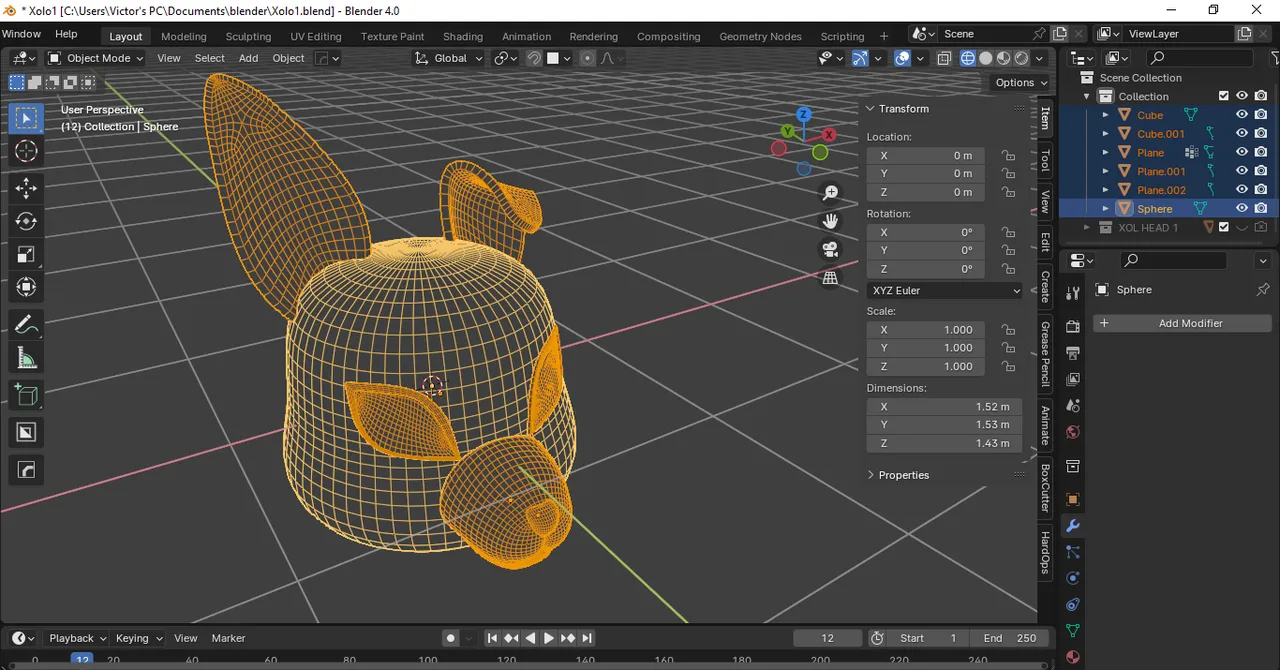Screen dimensions: 1280x670
Task: Uncheck Collection exclude checkbox
Action: point(1223,96)
